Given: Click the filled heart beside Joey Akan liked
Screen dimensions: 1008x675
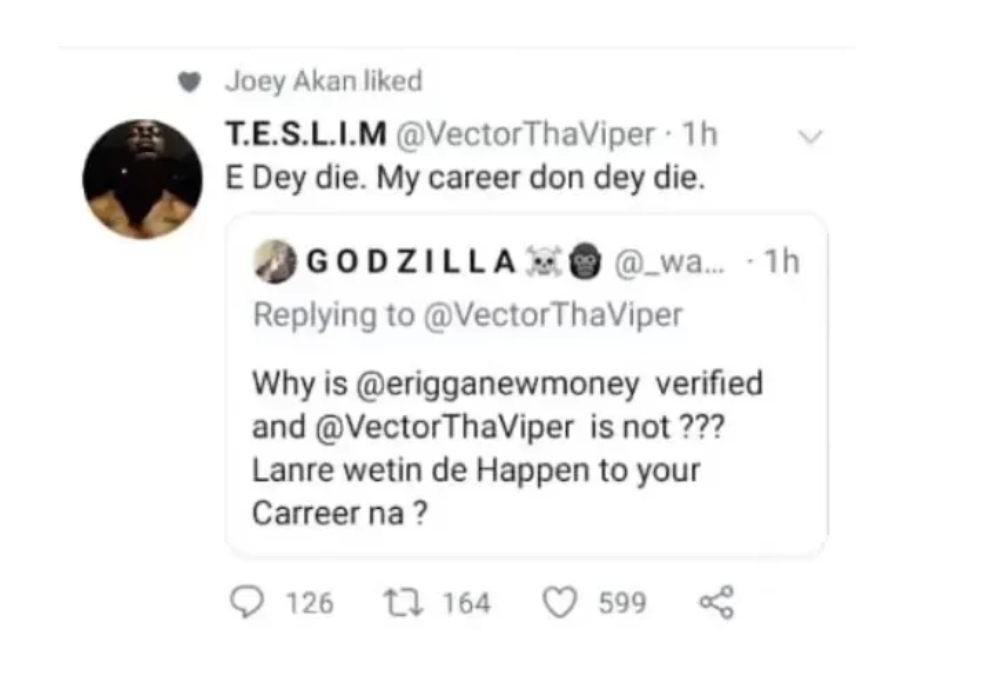Looking at the screenshot, I should [187, 83].
